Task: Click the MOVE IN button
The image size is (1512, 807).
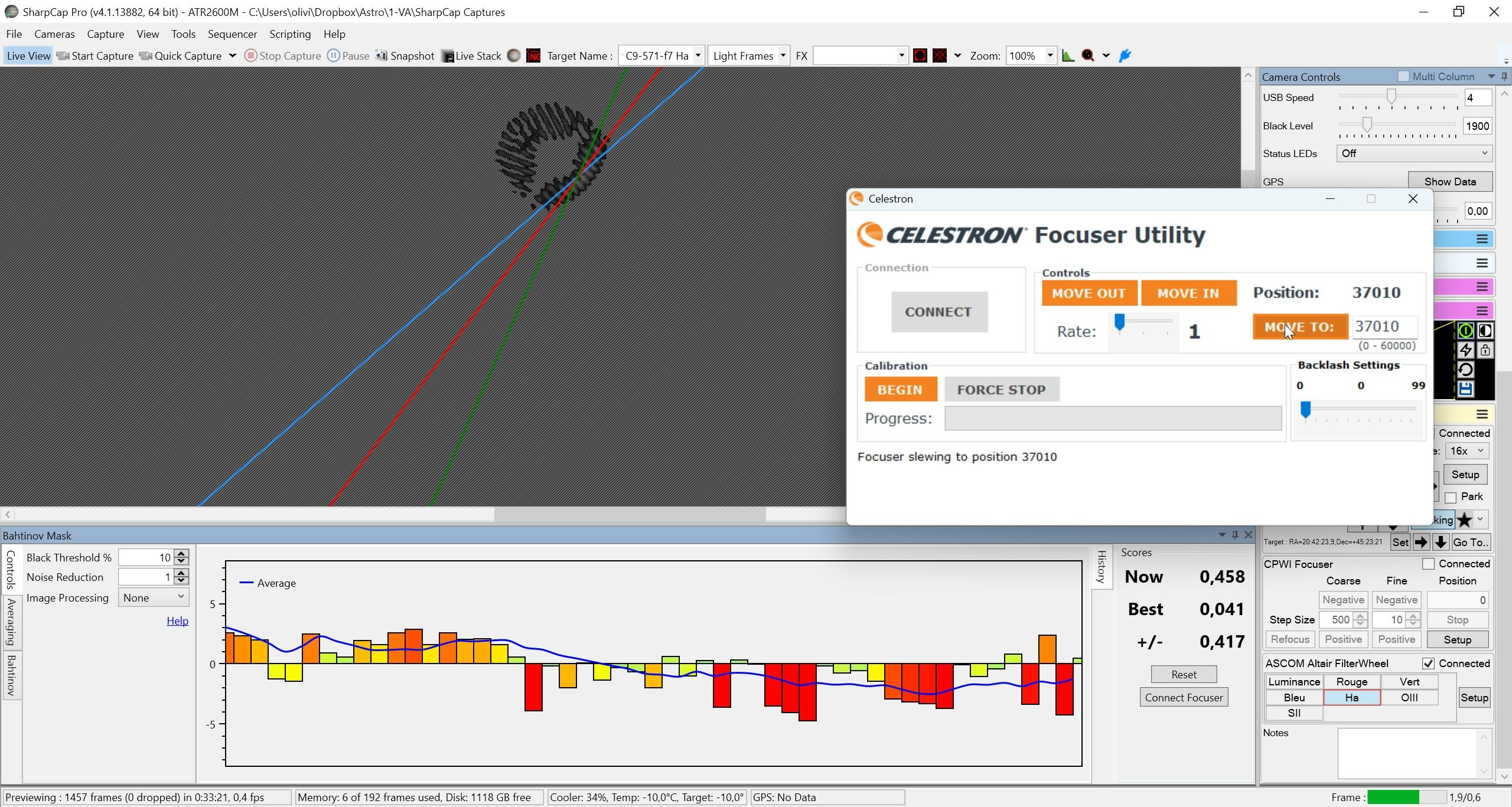Action: click(1188, 293)
